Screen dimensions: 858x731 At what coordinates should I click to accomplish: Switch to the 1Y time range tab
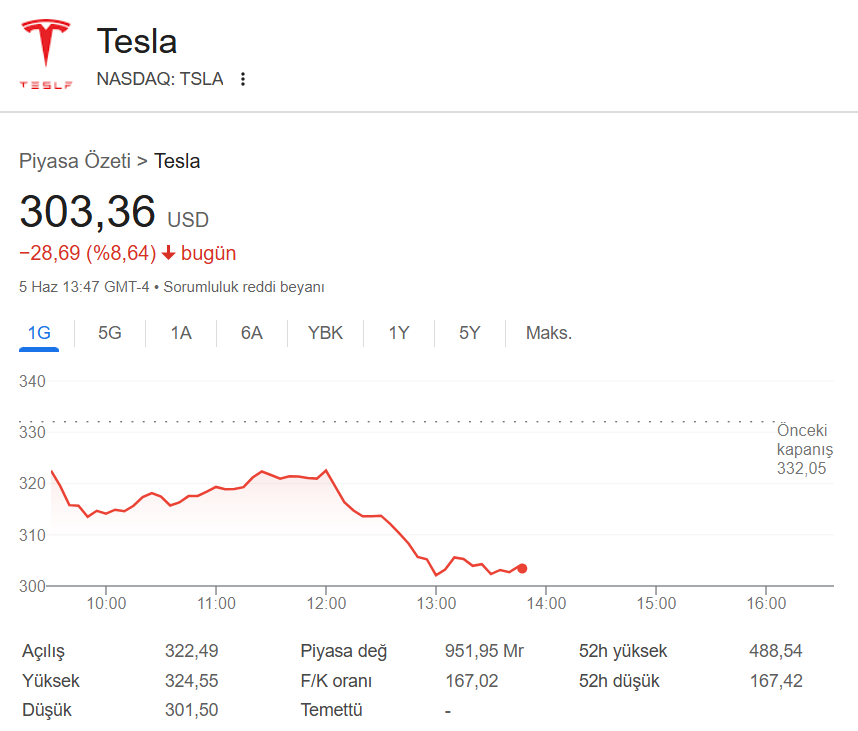399,333
